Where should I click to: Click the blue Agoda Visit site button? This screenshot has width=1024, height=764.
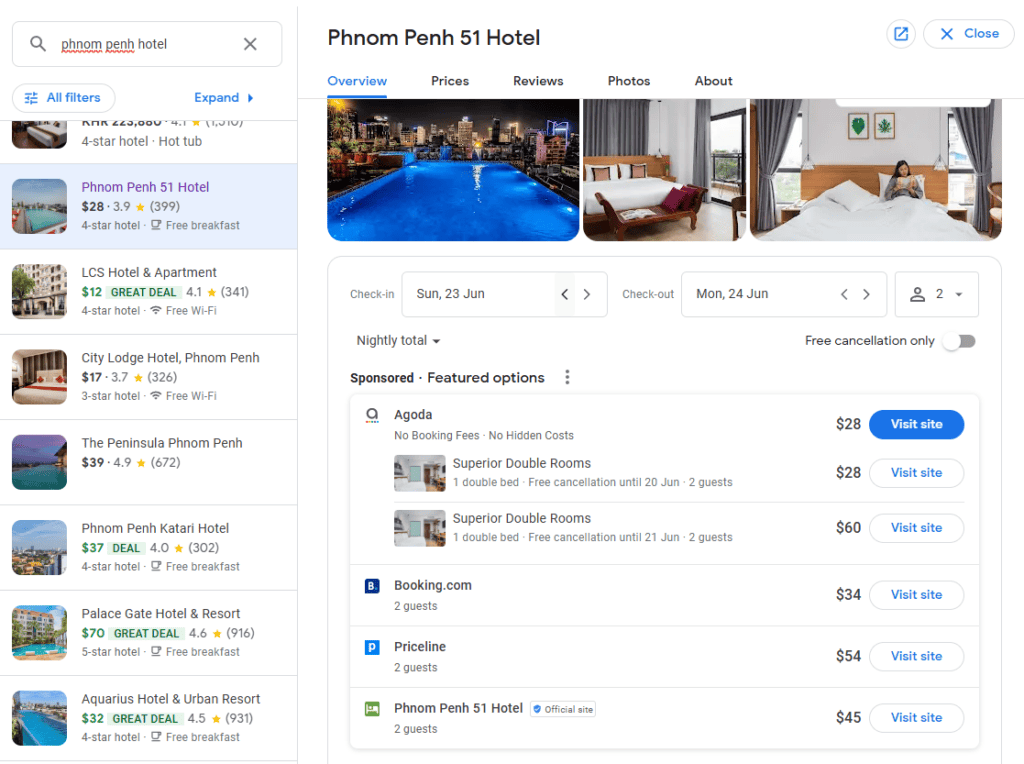coord(916,424)
